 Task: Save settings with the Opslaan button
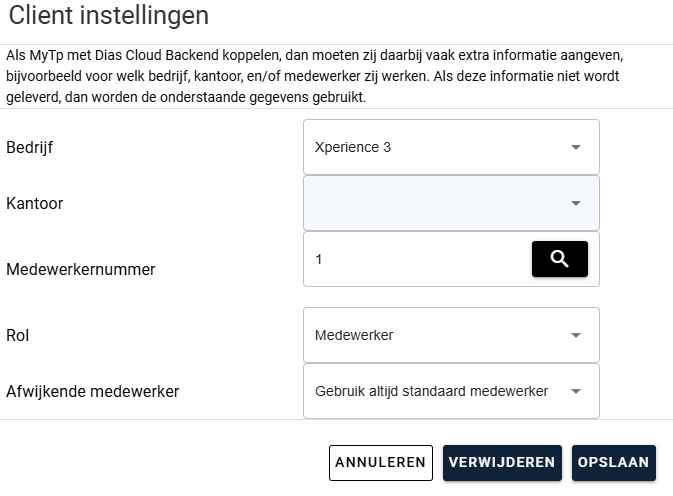pyautogui.click(x=613, y=463)
